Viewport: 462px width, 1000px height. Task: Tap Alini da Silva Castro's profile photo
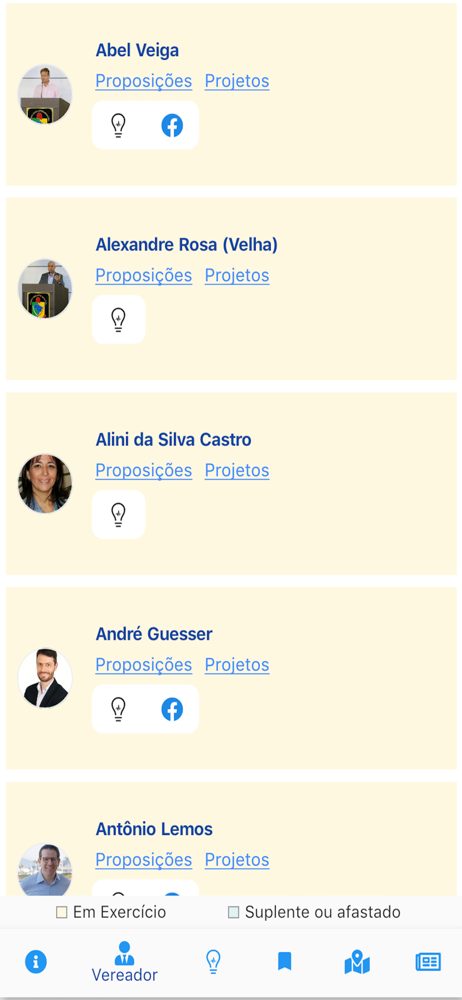pyautogui.click(x=45, y=483)
